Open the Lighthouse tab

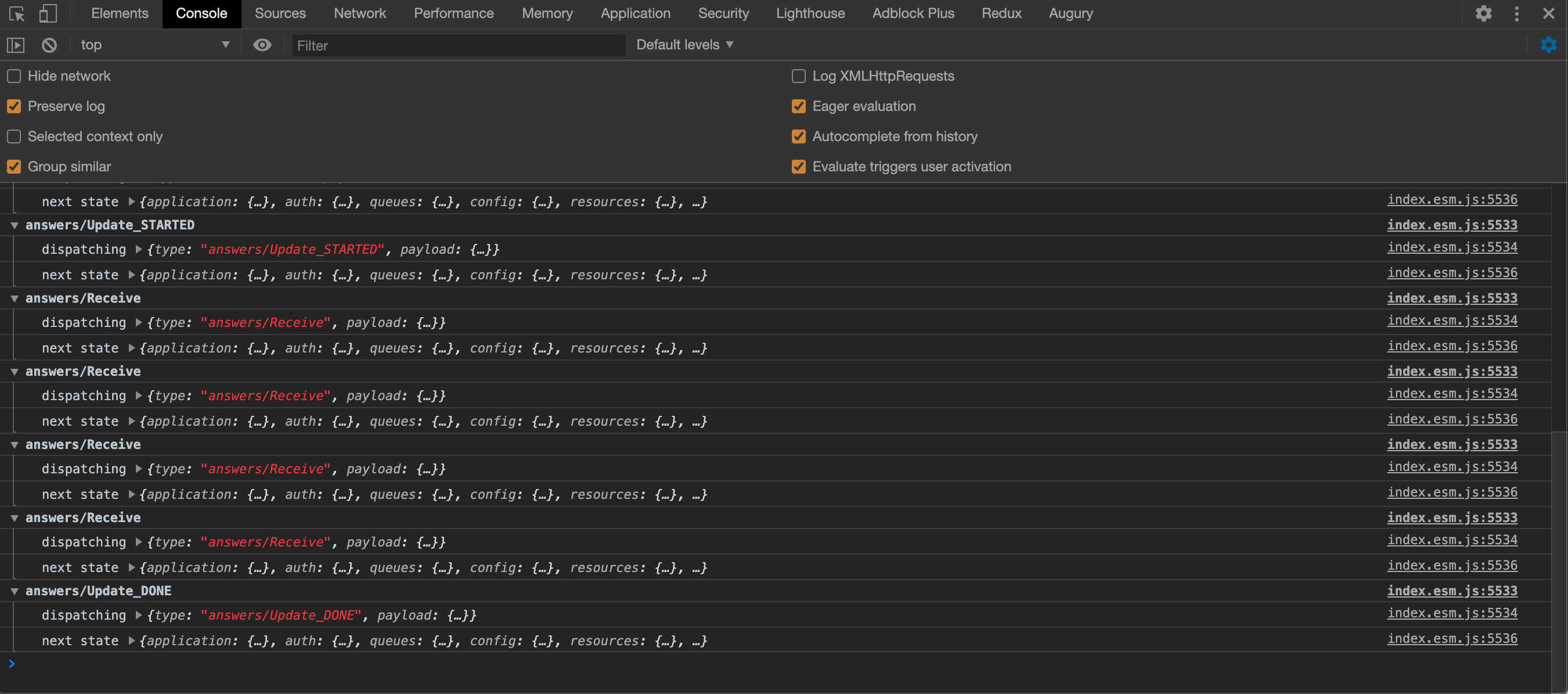[810, 13]
